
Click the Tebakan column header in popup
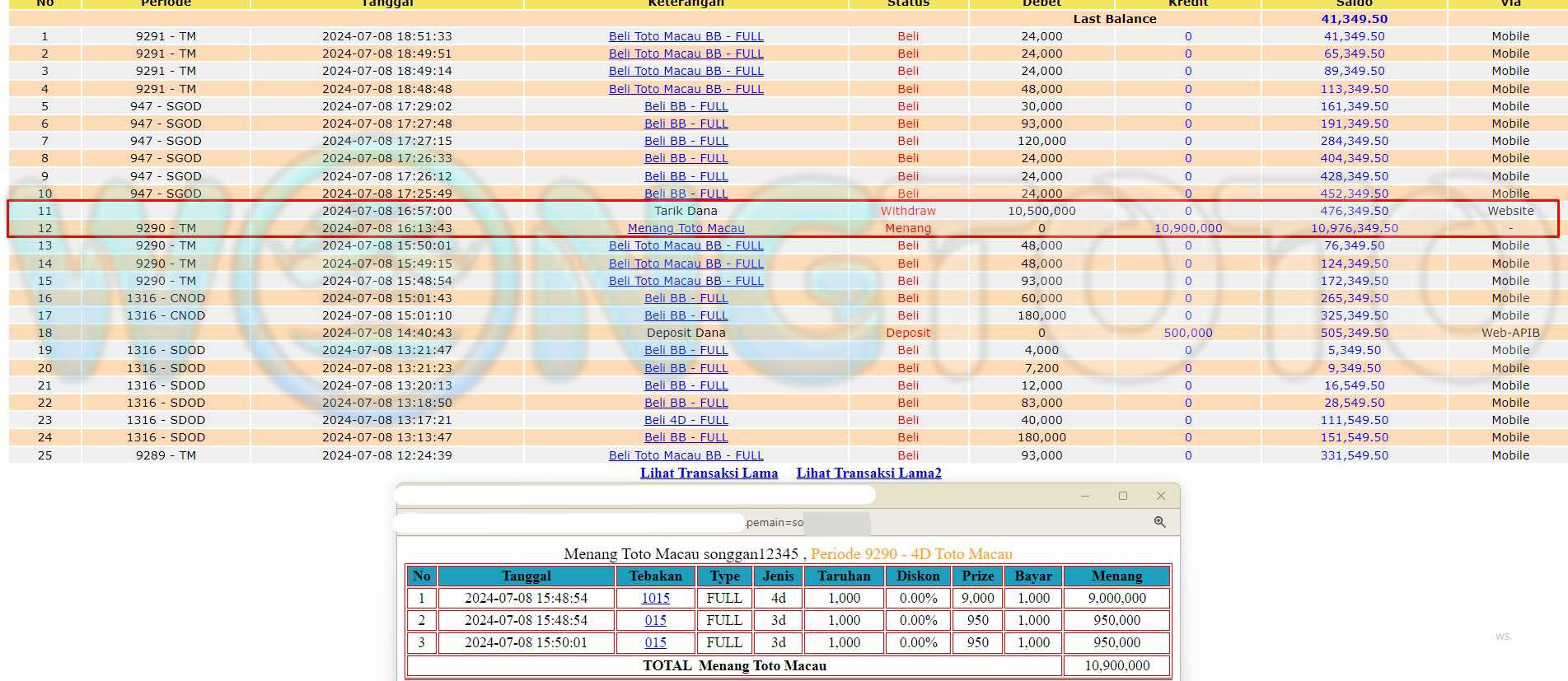tap(655, 576)
